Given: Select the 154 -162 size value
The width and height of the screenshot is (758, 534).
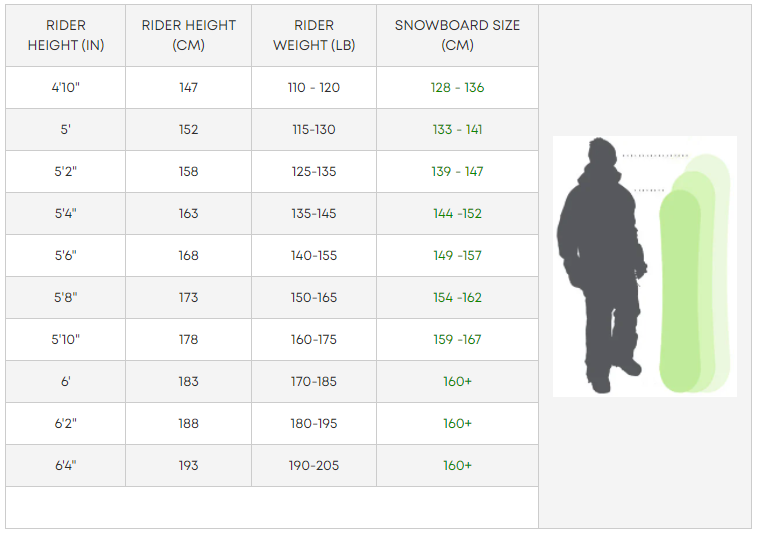Looking at the screenshot, I should pos(457,298).
